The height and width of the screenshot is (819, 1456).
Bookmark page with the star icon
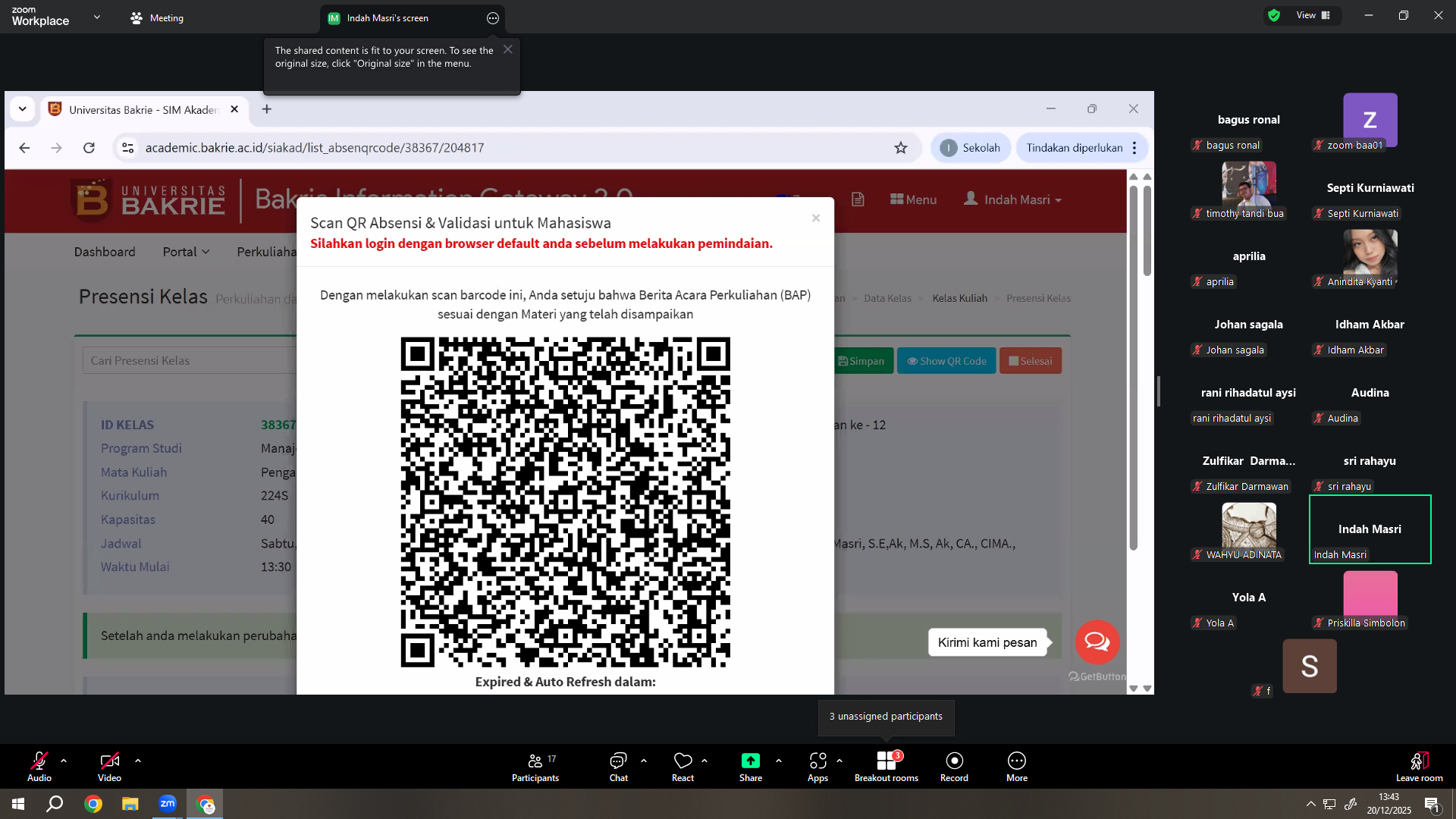click(901, 148)
